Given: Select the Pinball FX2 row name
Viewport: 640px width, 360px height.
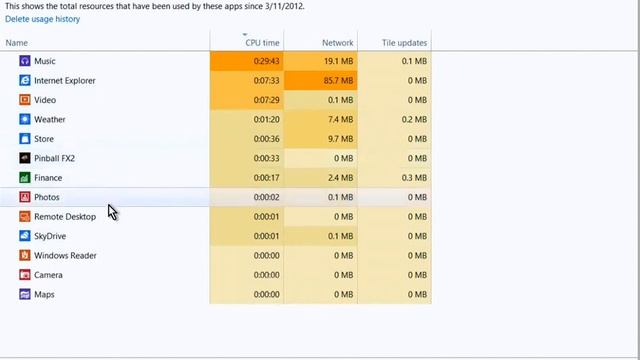Looking at the screenshot, I should 55,158.
